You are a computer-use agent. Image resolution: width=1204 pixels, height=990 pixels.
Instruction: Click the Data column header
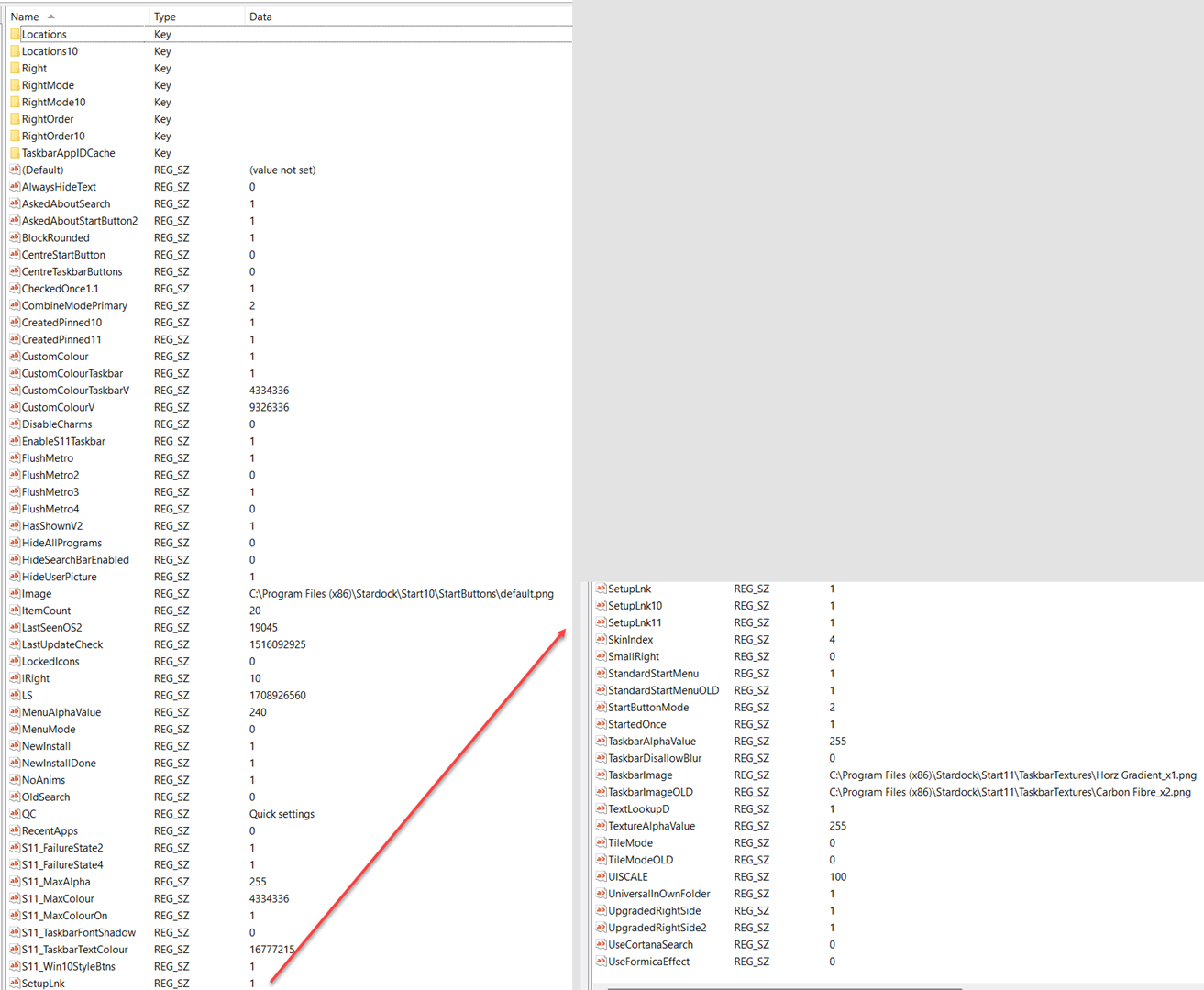click(x=408, y=16)
